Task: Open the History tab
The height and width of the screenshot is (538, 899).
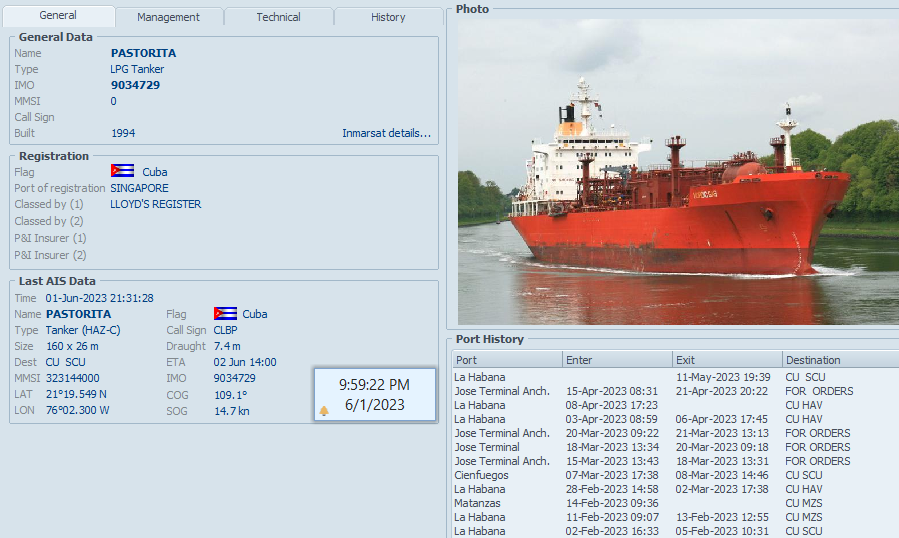Action: click(x=388, y=17)
